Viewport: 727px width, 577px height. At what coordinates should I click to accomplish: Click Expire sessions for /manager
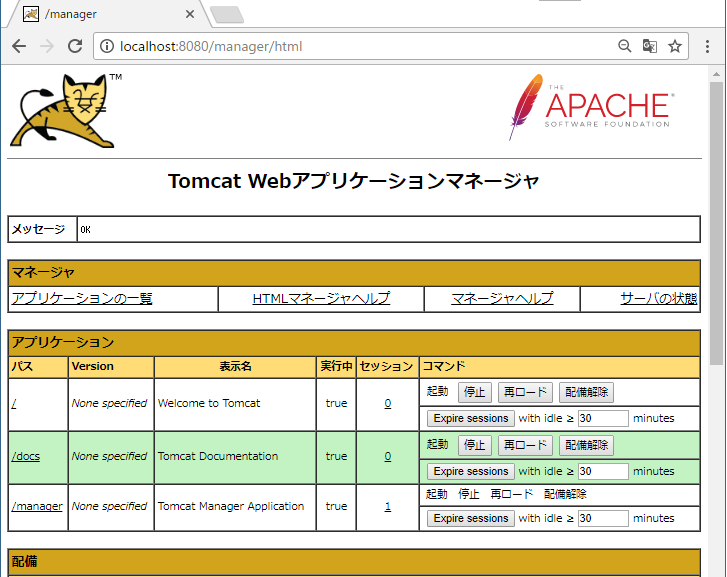pos(471,518)
